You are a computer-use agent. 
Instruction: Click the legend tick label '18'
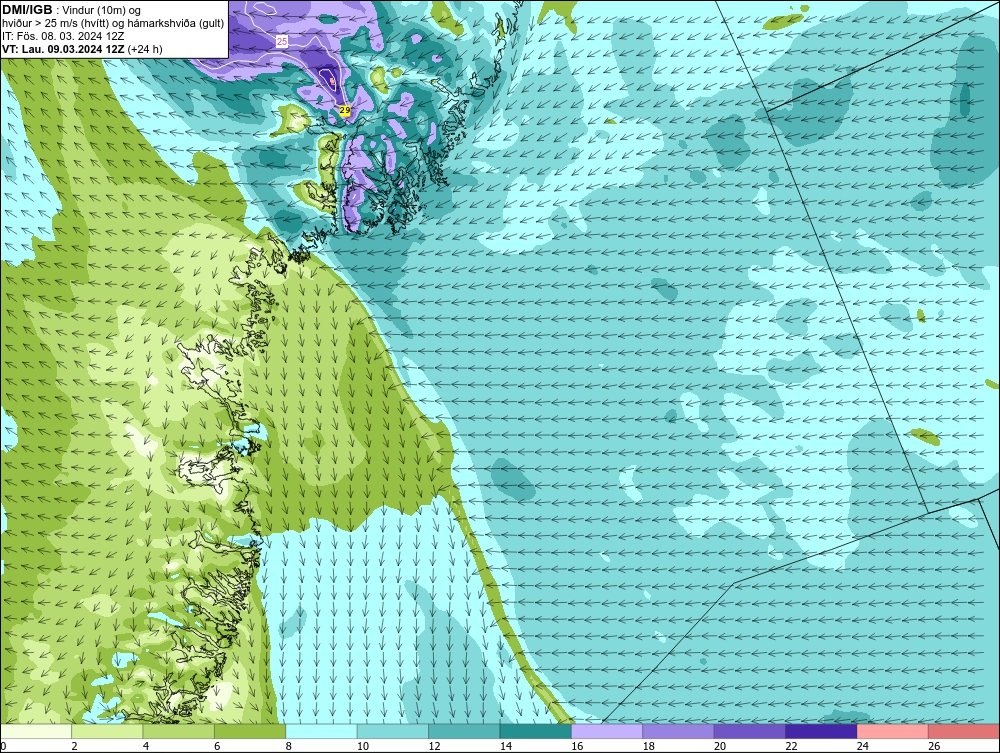coord(648,746)
